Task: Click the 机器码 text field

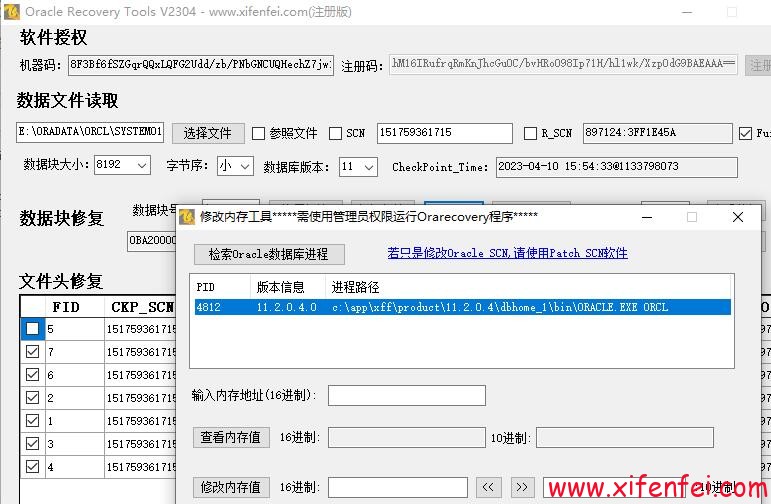Action: (x=201, y=65)
